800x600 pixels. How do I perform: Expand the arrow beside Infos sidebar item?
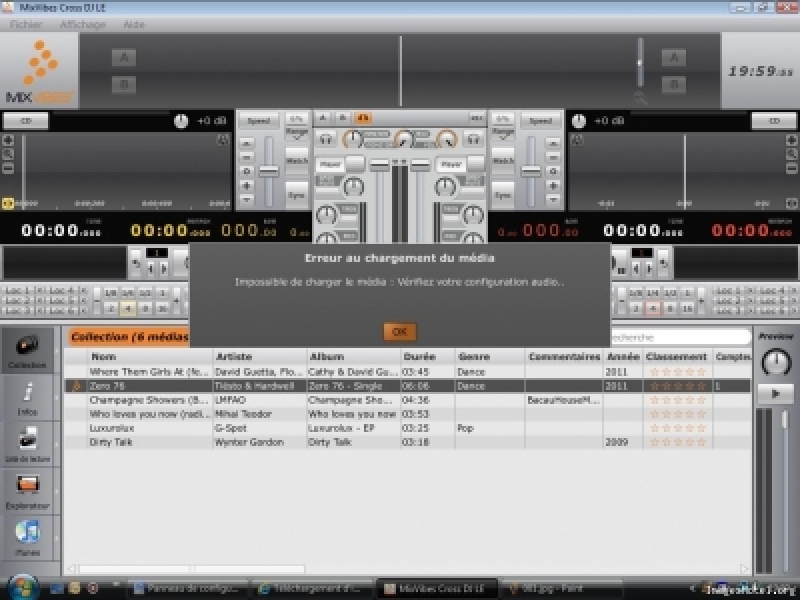coord(57,398)
